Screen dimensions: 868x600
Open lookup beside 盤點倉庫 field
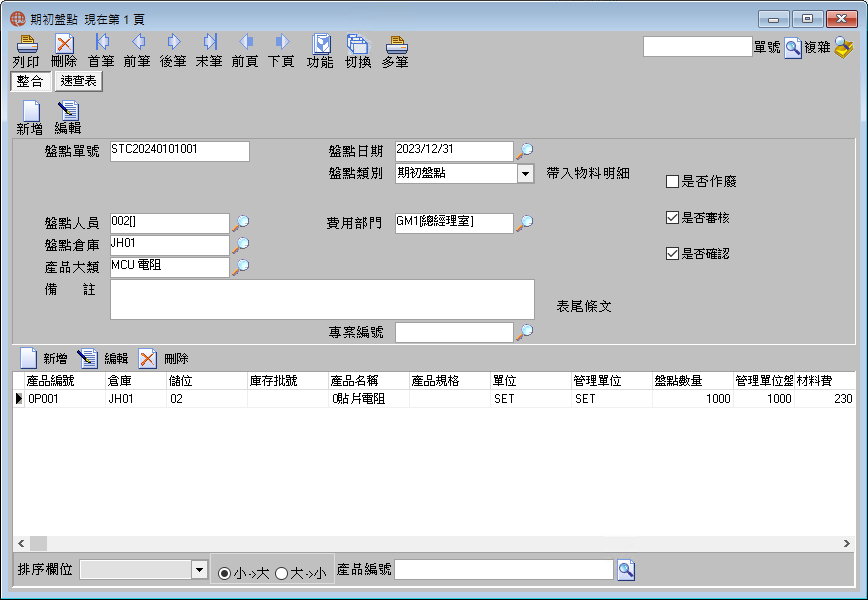(x=240, y=244)
